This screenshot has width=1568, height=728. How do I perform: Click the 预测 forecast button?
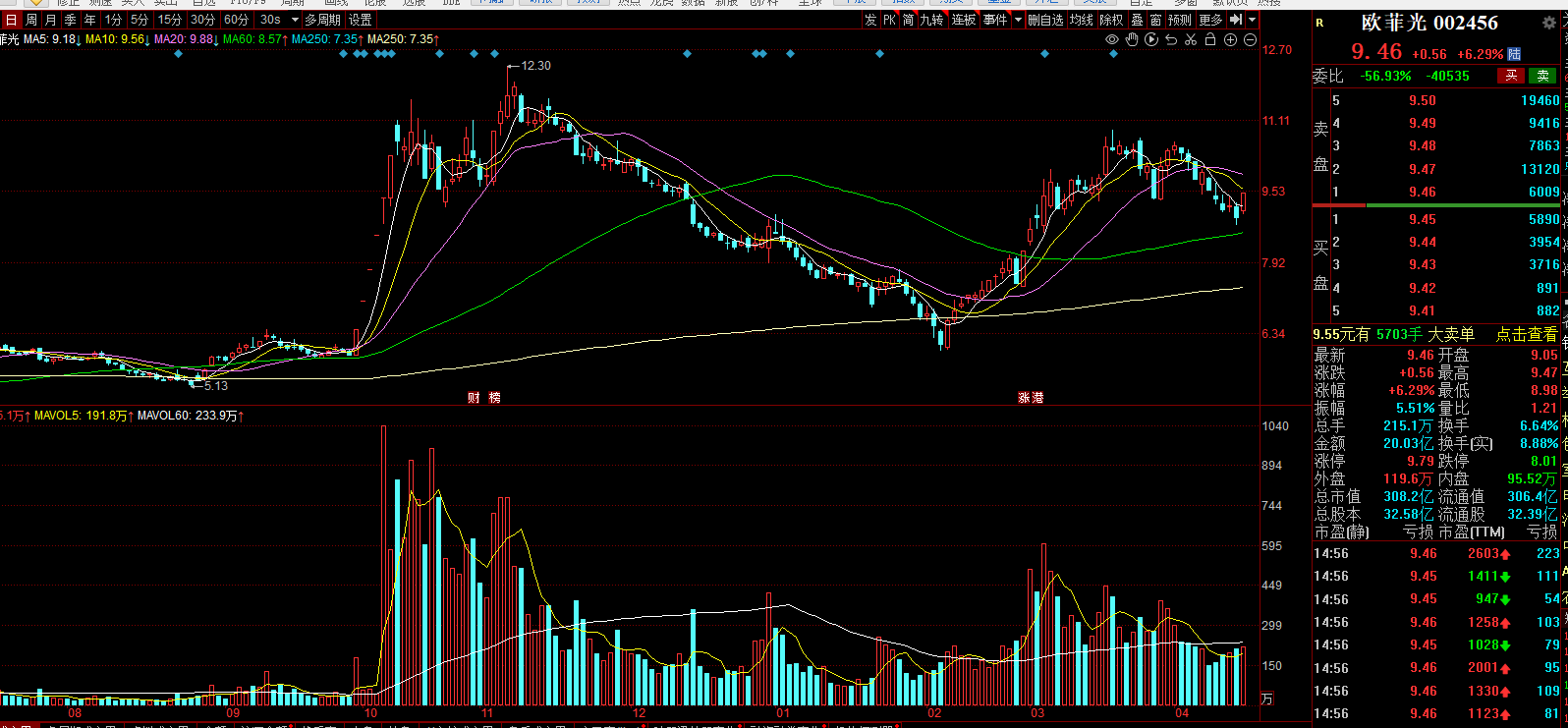tap(1180, 20)
